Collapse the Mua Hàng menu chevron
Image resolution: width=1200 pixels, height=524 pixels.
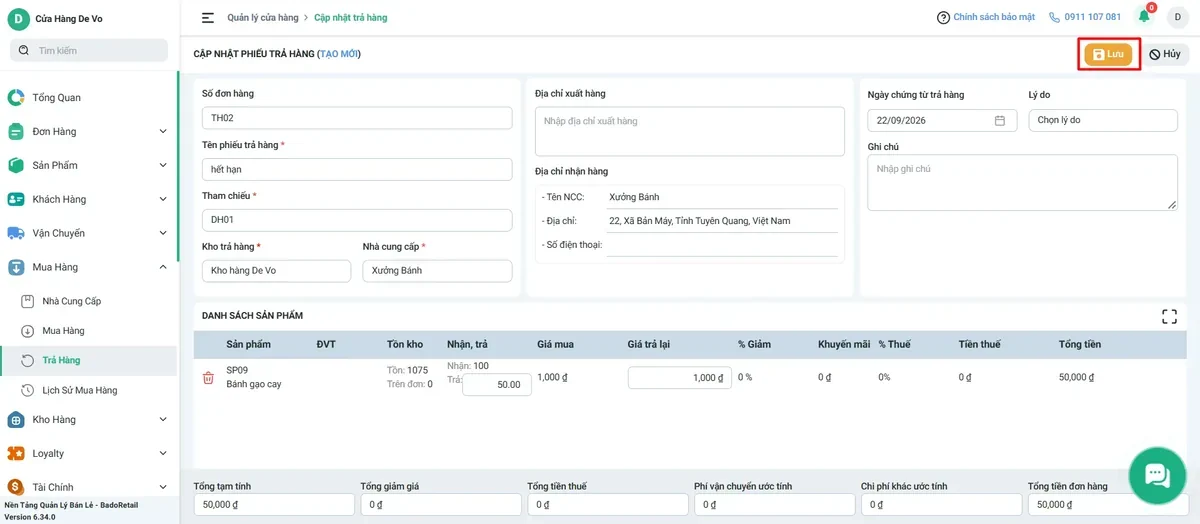pyautogui.click(x=163, y=267)
